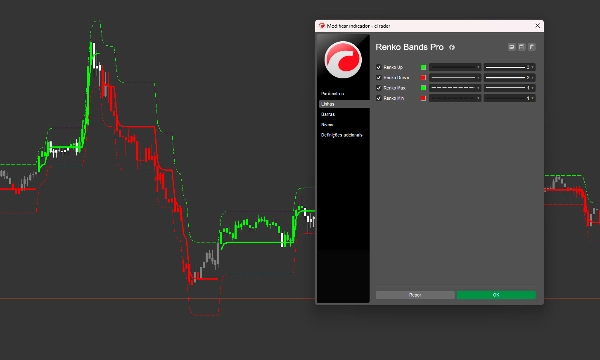Open Renko Min thickness dropdown
Viewport: 600px width, 360px height.
click(x=509, y=98)
